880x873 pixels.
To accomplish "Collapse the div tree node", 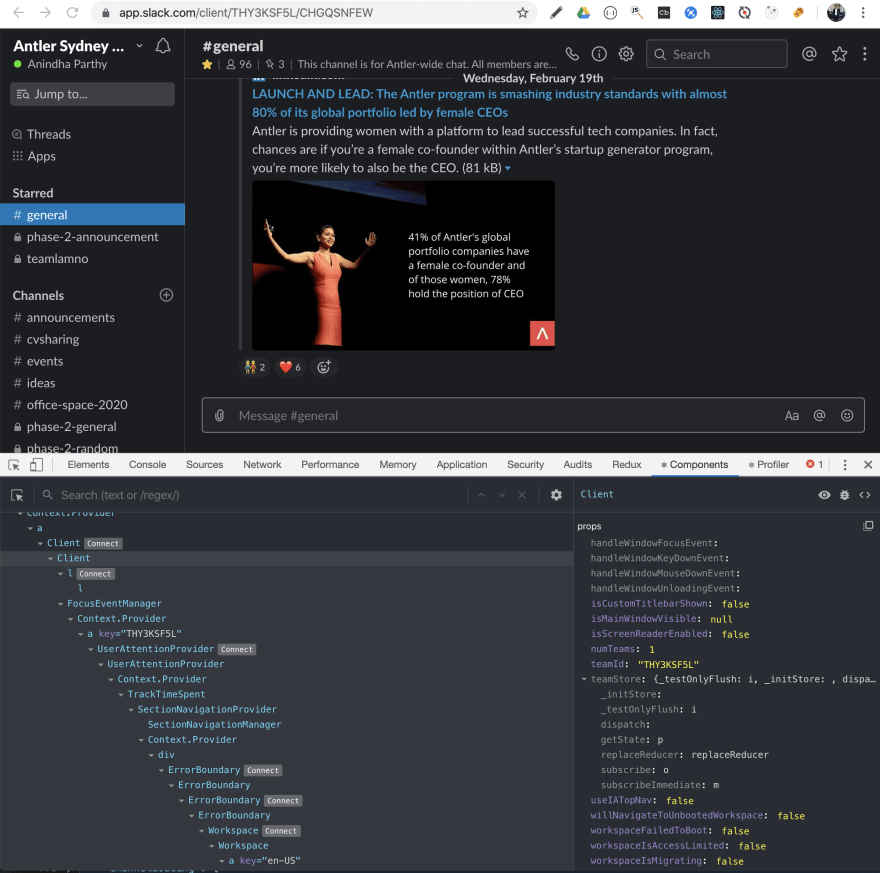I will [152, 755].
